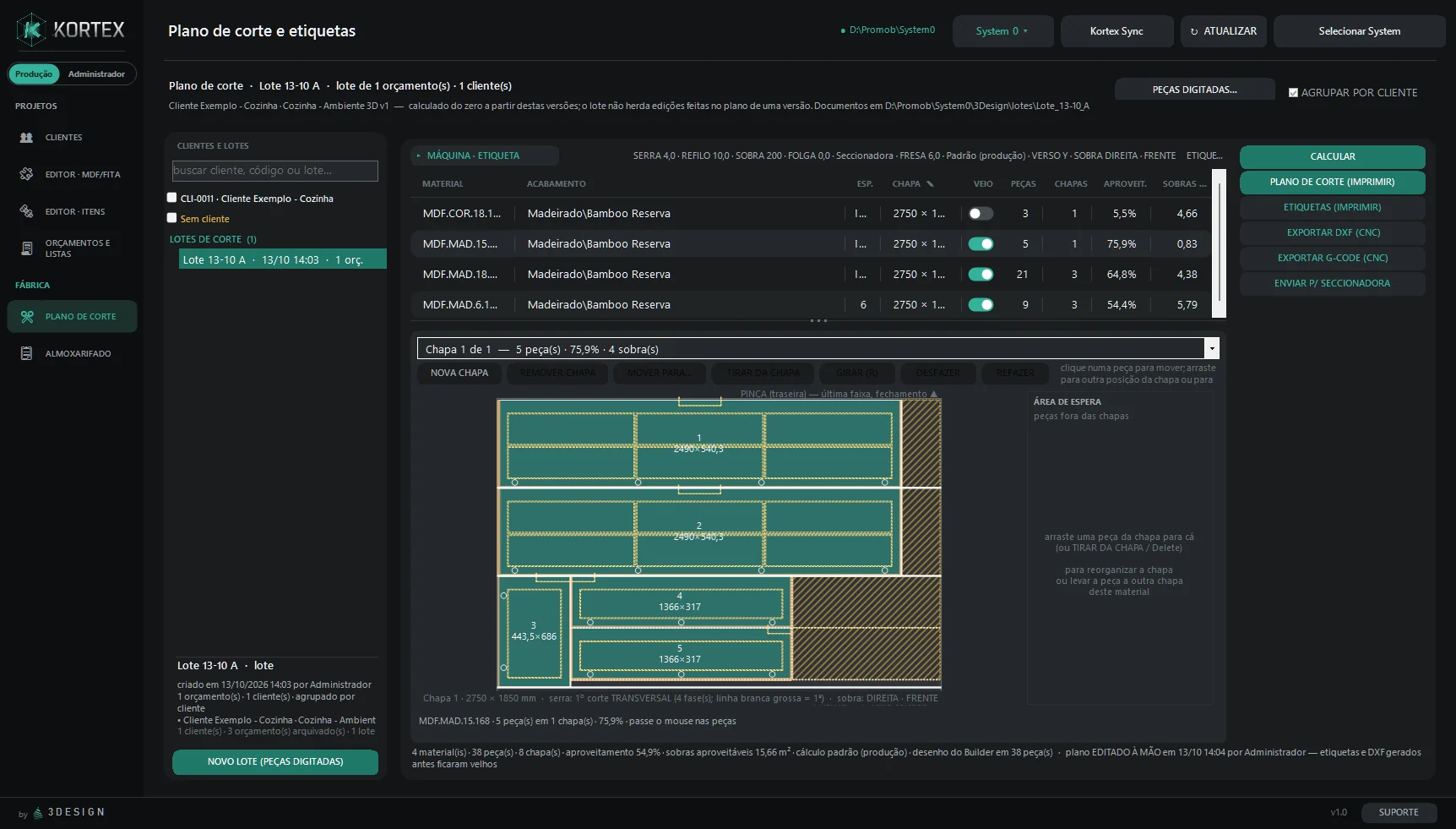This screenshot has width=1456, height=829.
Task: Uncheck Agrupar por cliente checkbox
Action: pos(1293,93)
